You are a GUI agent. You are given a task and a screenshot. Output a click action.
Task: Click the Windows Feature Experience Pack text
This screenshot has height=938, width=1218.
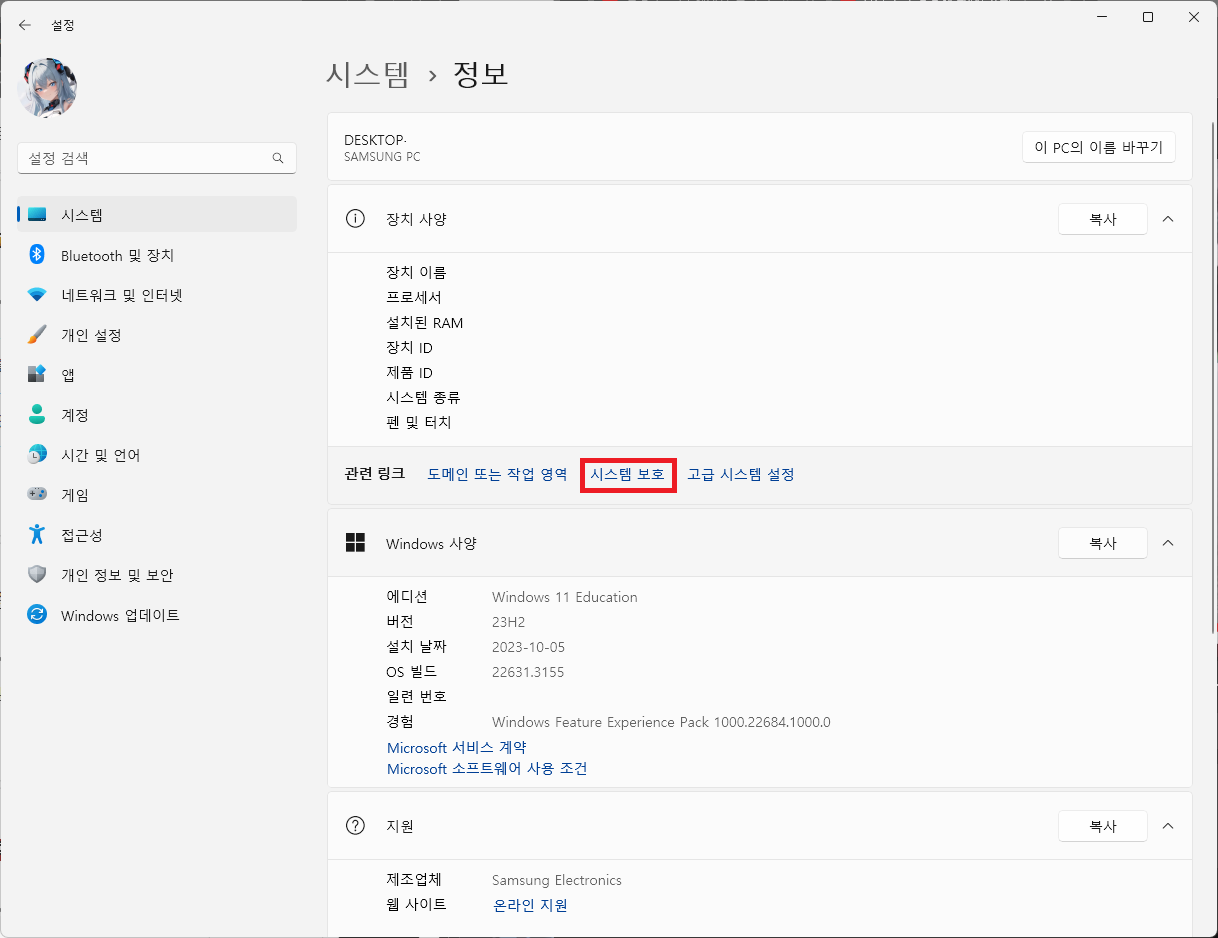click(x=661, y=722)
